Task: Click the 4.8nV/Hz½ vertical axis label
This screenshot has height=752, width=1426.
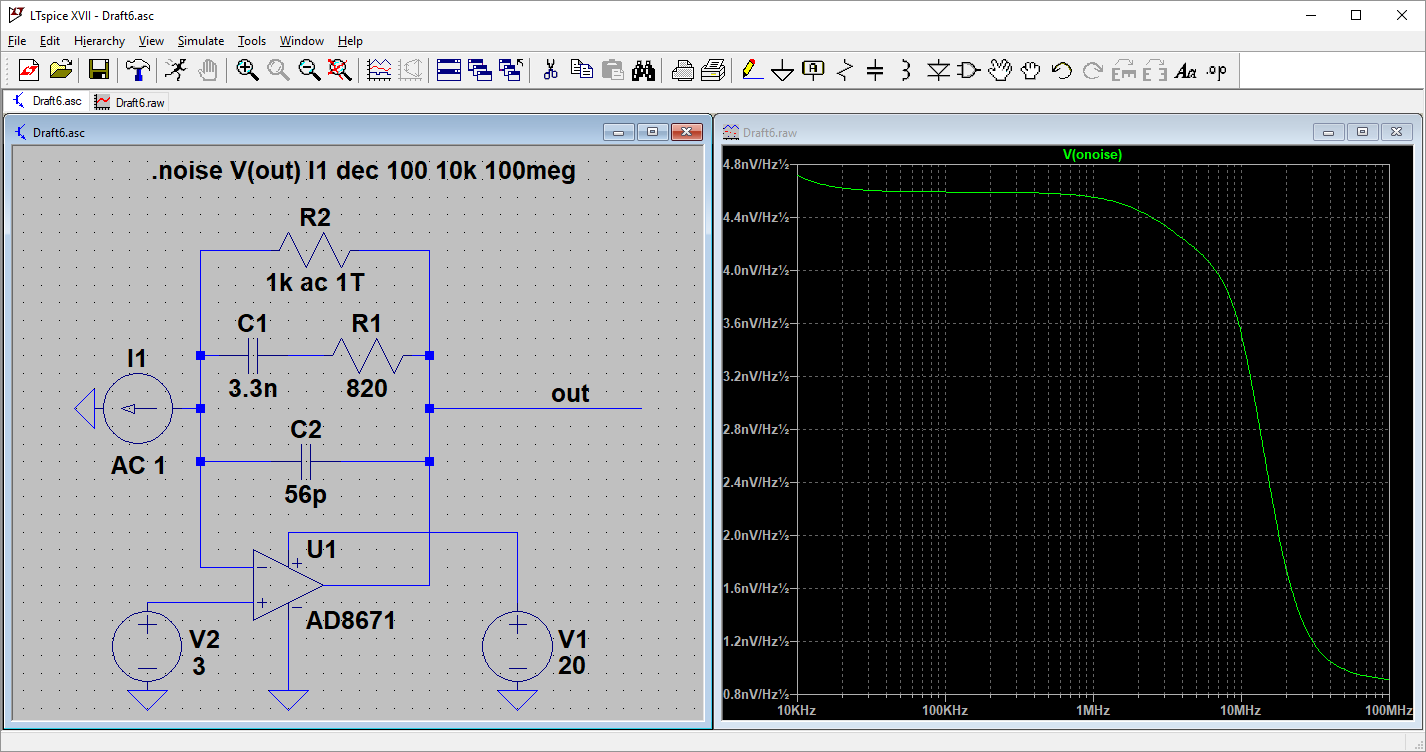Action: [757, 164]
